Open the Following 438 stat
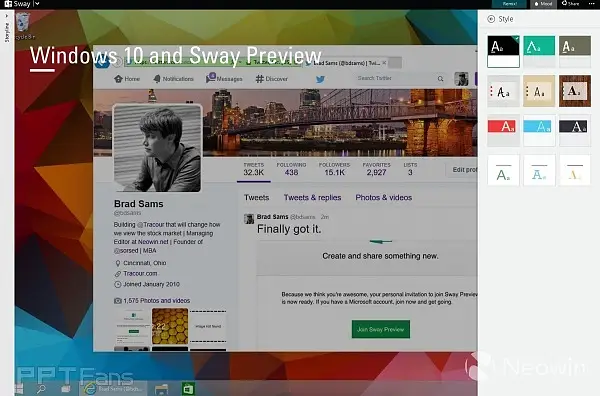 (x=291, y=169)
